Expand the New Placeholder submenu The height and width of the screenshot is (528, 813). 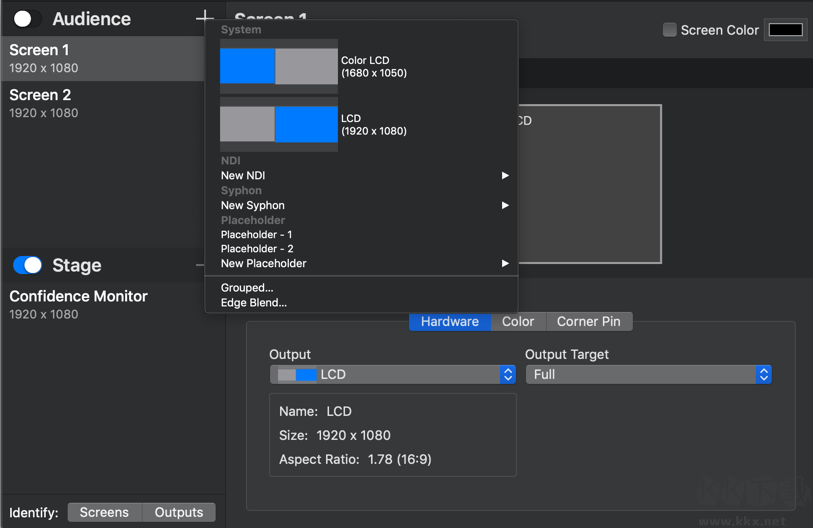(x=362, y=263)
